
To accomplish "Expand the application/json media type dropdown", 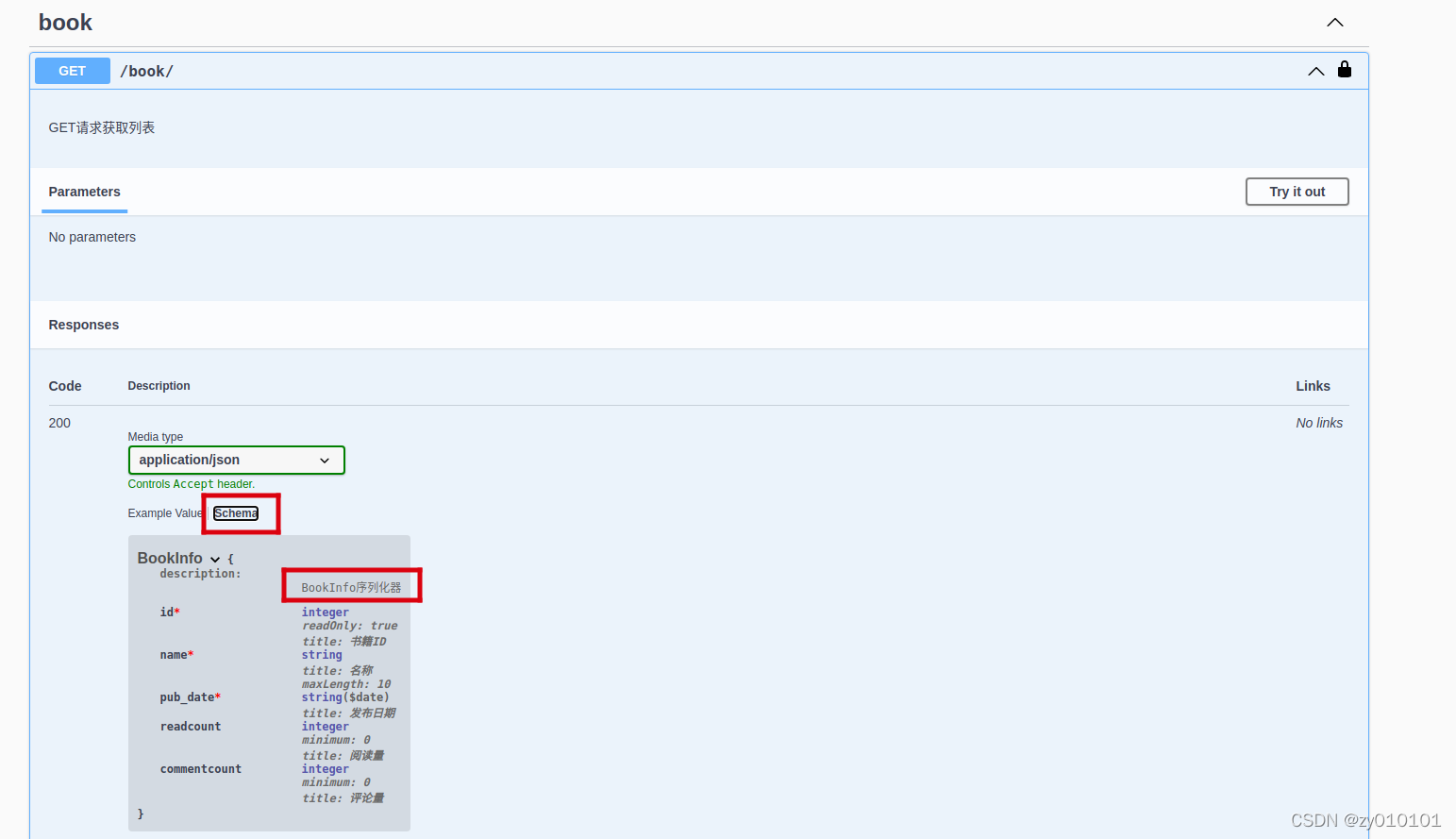I will (326, 460).
